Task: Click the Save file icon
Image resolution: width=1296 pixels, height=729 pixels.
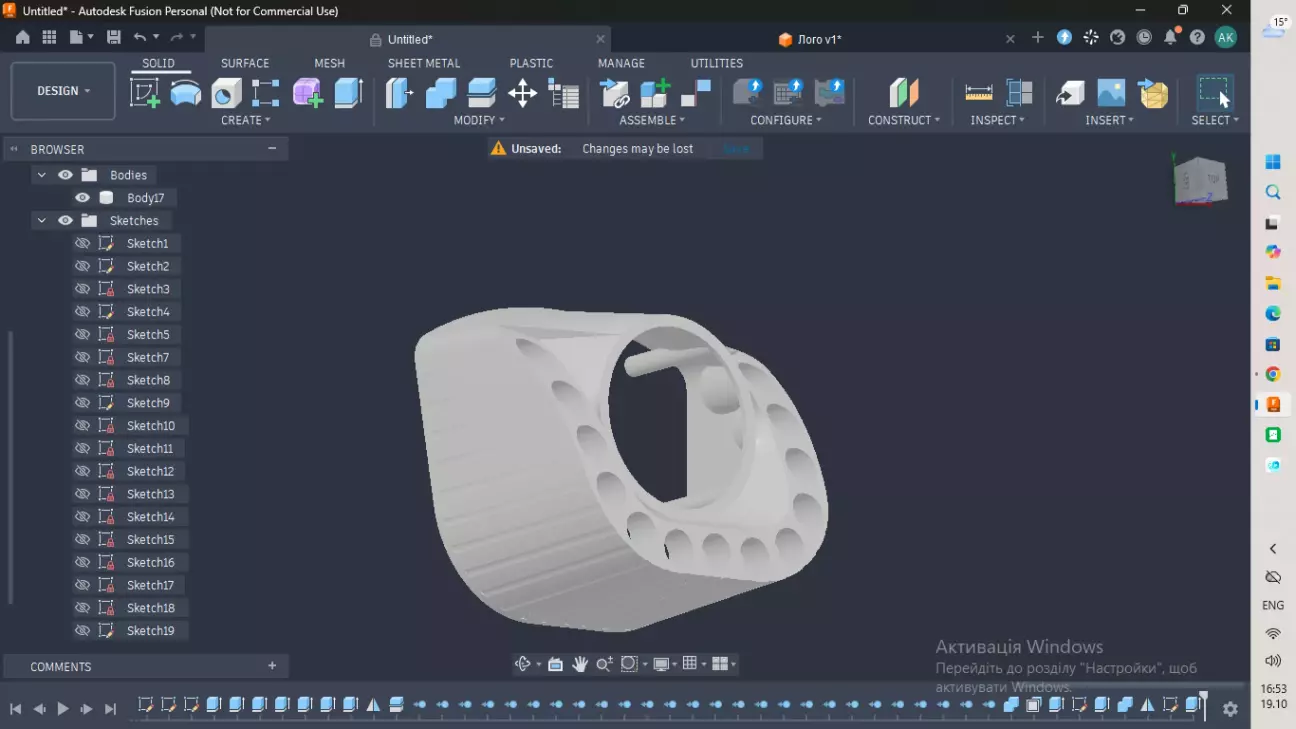Action: coord(114,37)
